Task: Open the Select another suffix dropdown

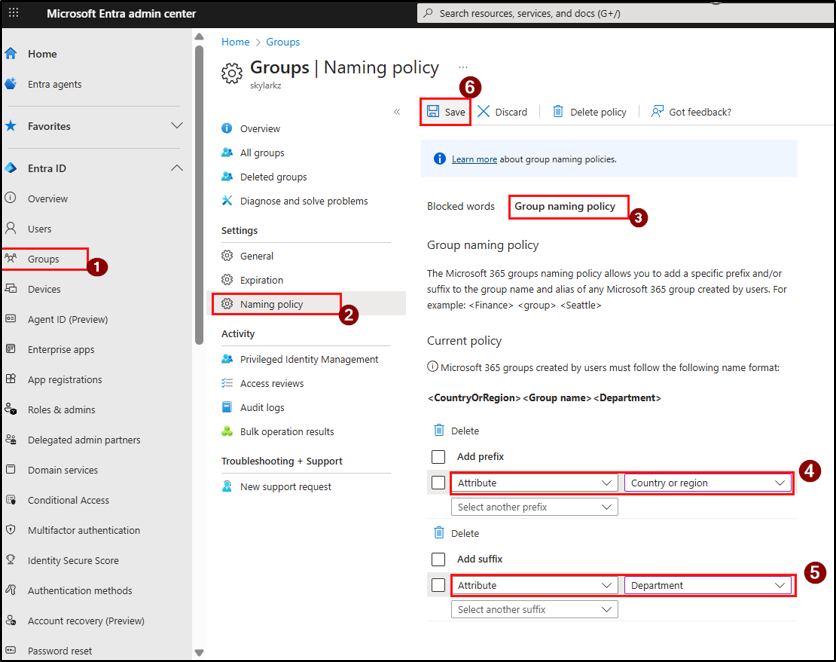Action: click(x=535, y=609)
